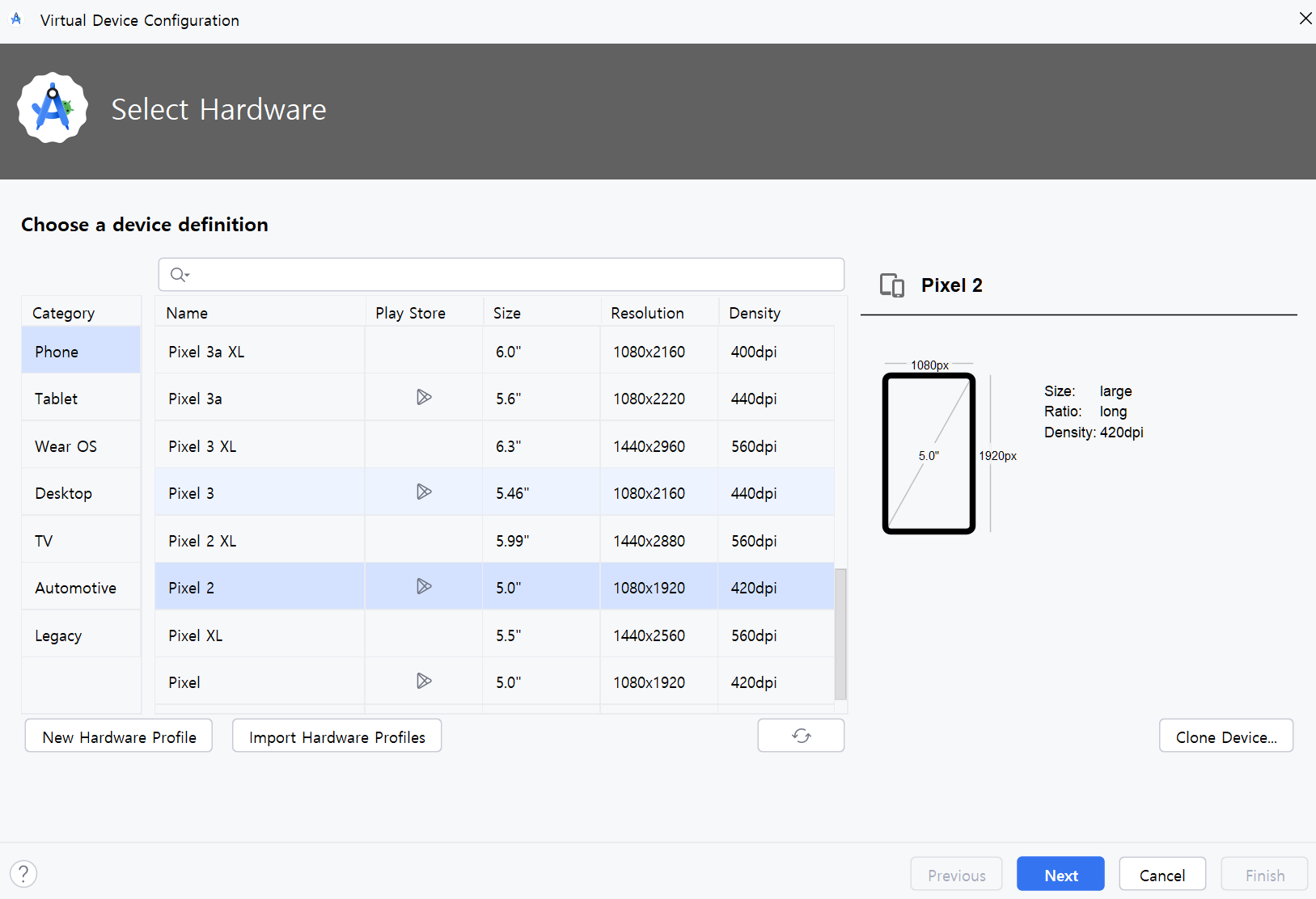Select the Pixel 3 device name

click(191, 493)
